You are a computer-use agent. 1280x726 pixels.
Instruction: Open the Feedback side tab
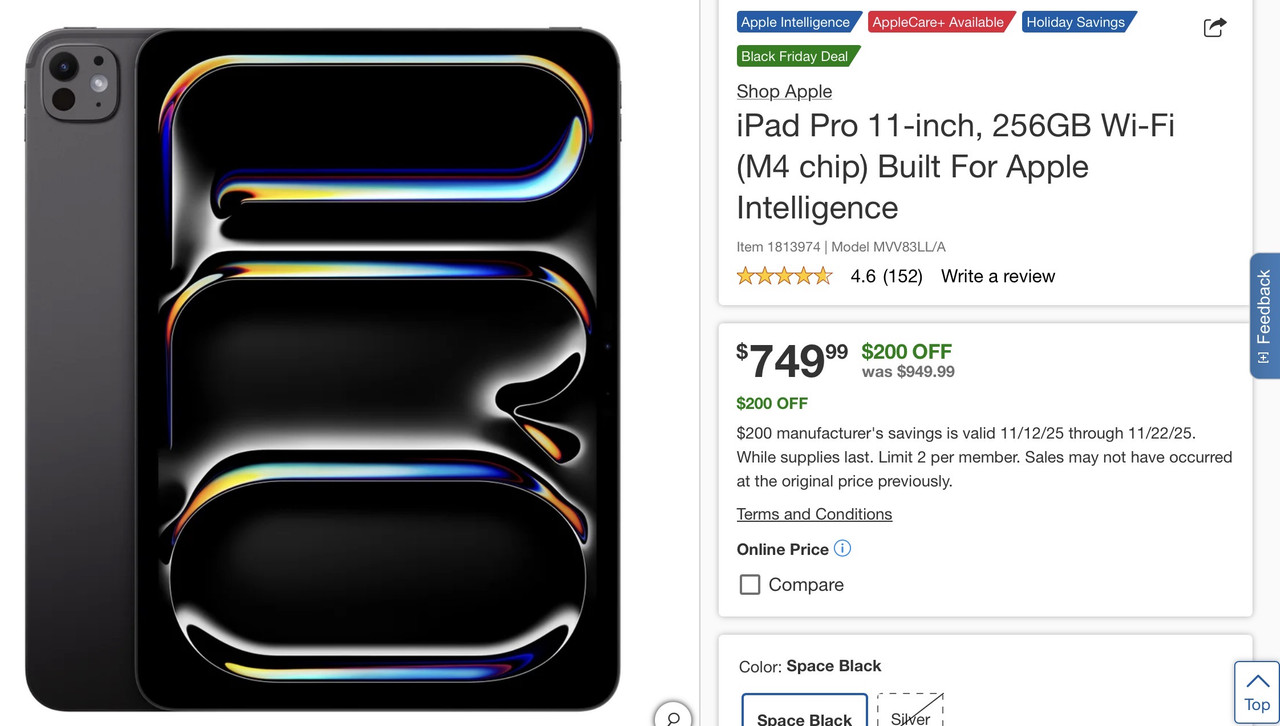click(1265, 316)
